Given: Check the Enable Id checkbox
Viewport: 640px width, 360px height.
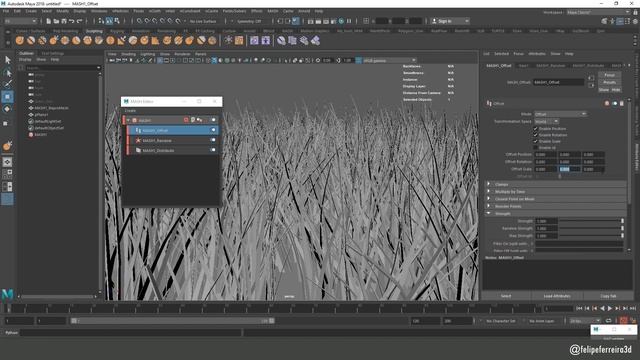Looking at the screenshot, I should point(536,147).
